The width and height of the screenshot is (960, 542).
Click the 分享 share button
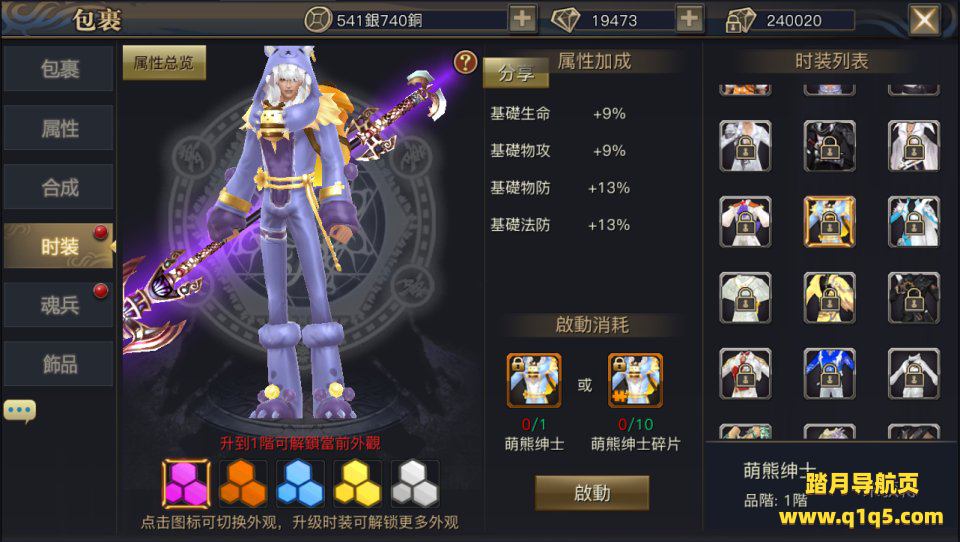[516, 73]
